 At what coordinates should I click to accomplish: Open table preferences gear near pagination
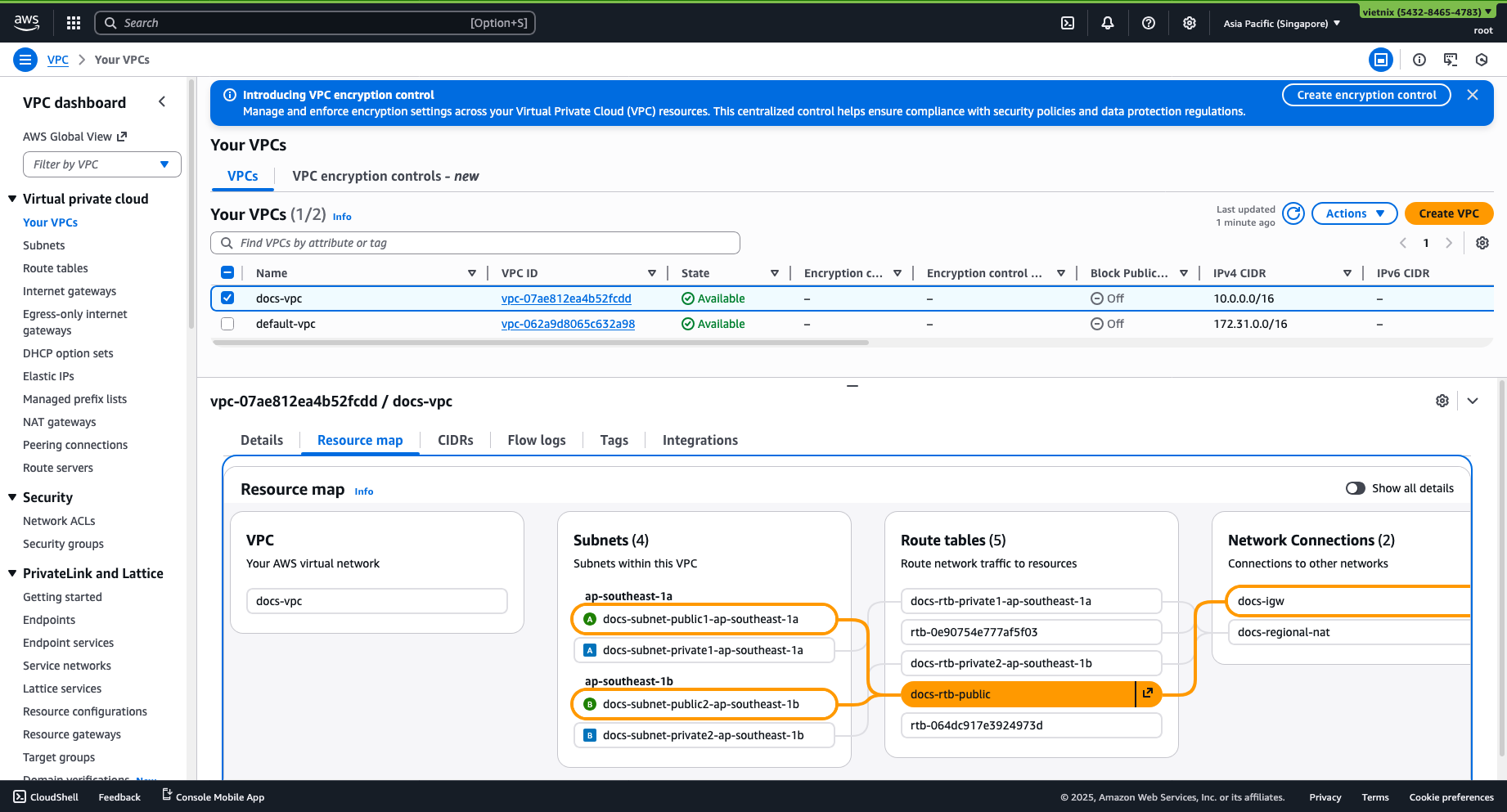[x=1482, y=243]
